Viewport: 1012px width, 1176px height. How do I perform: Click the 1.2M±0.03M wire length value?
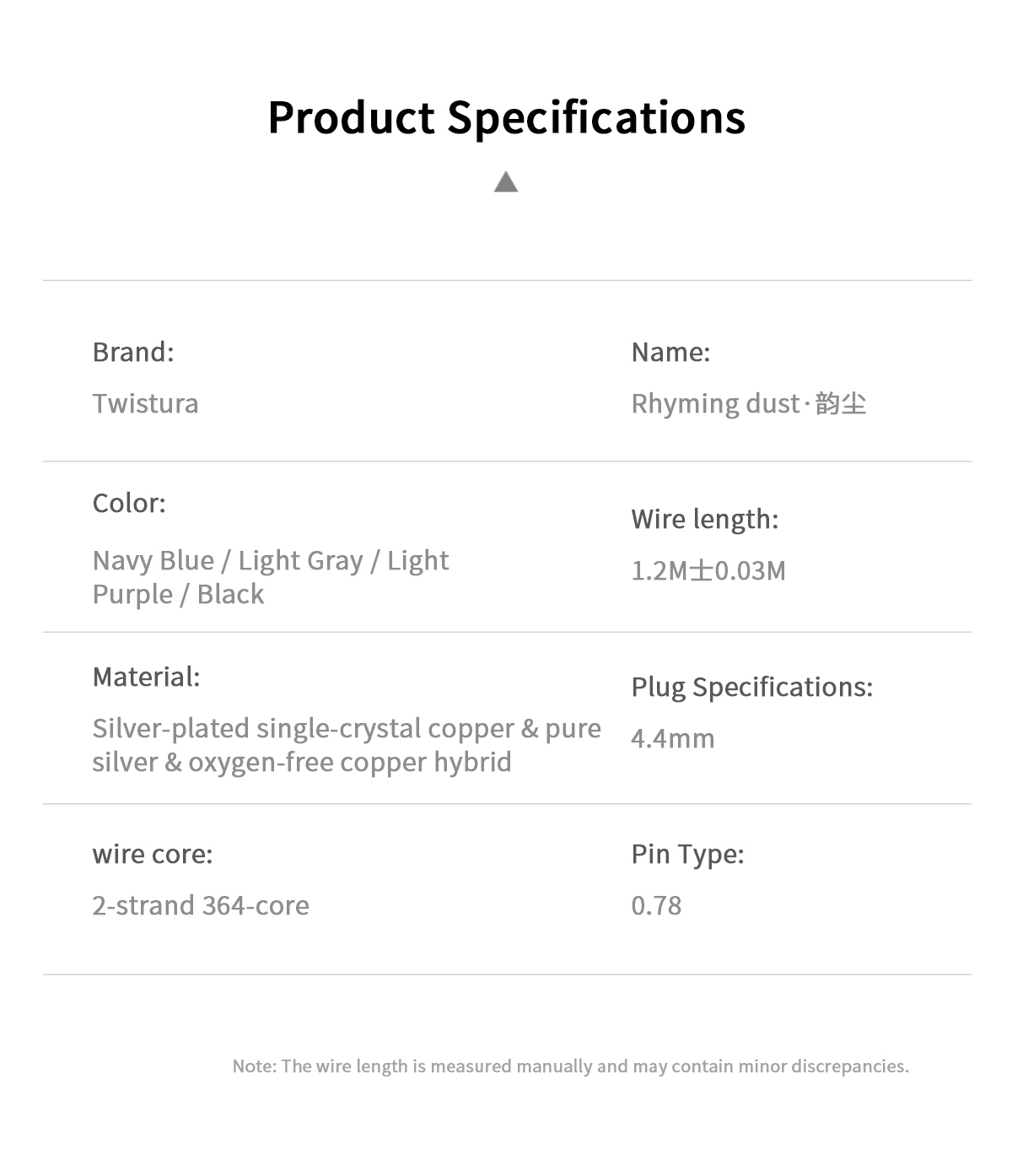coord(708,571)
